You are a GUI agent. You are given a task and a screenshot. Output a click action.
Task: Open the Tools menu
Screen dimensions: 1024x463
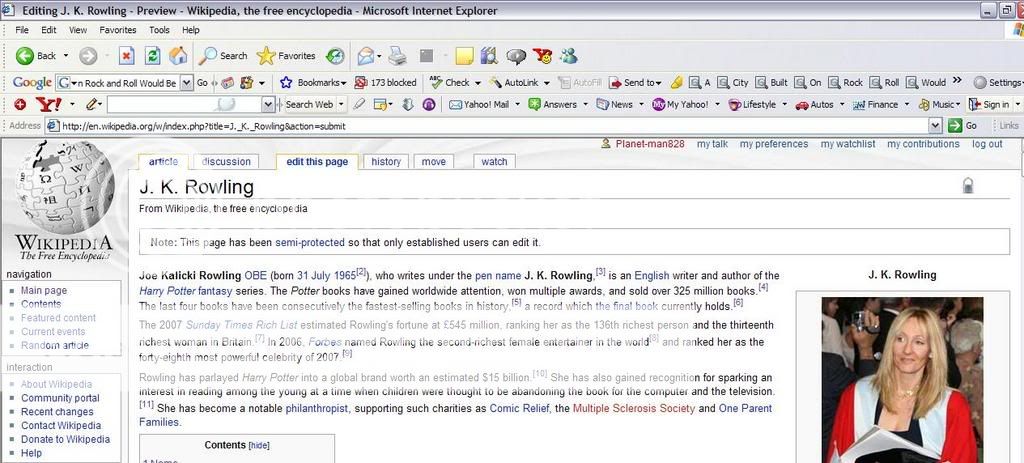[x=159, y=30]
